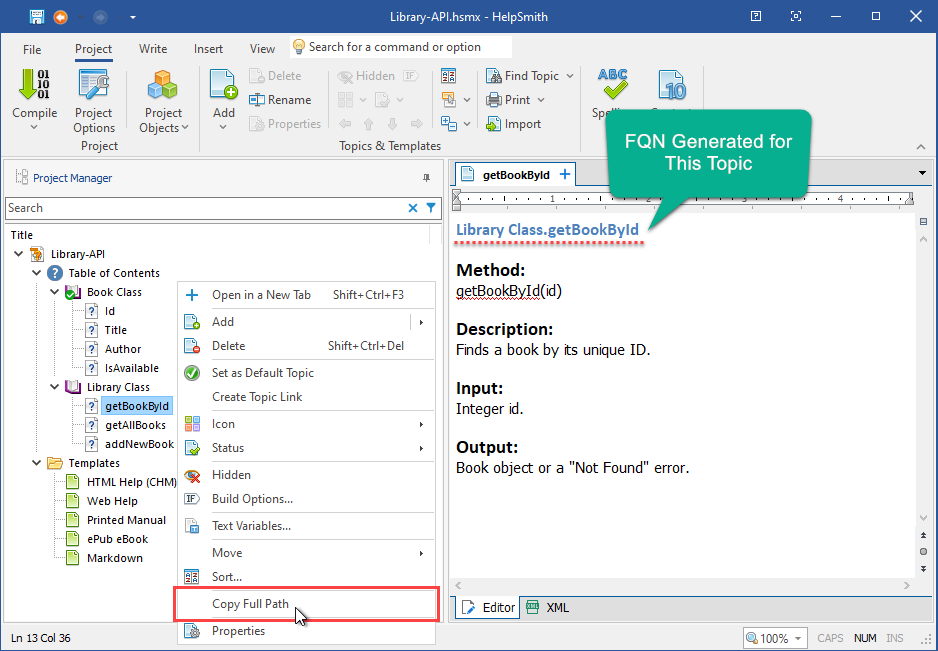Open the File menu tab
The height and width of the screenshot is (651, 938).
pos(32,49)
